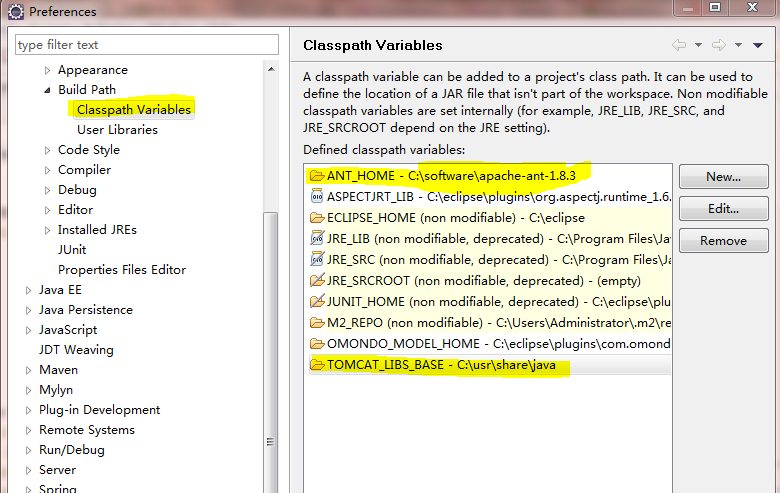
Task: Select User Libraries in the tree
Action: 117,130
